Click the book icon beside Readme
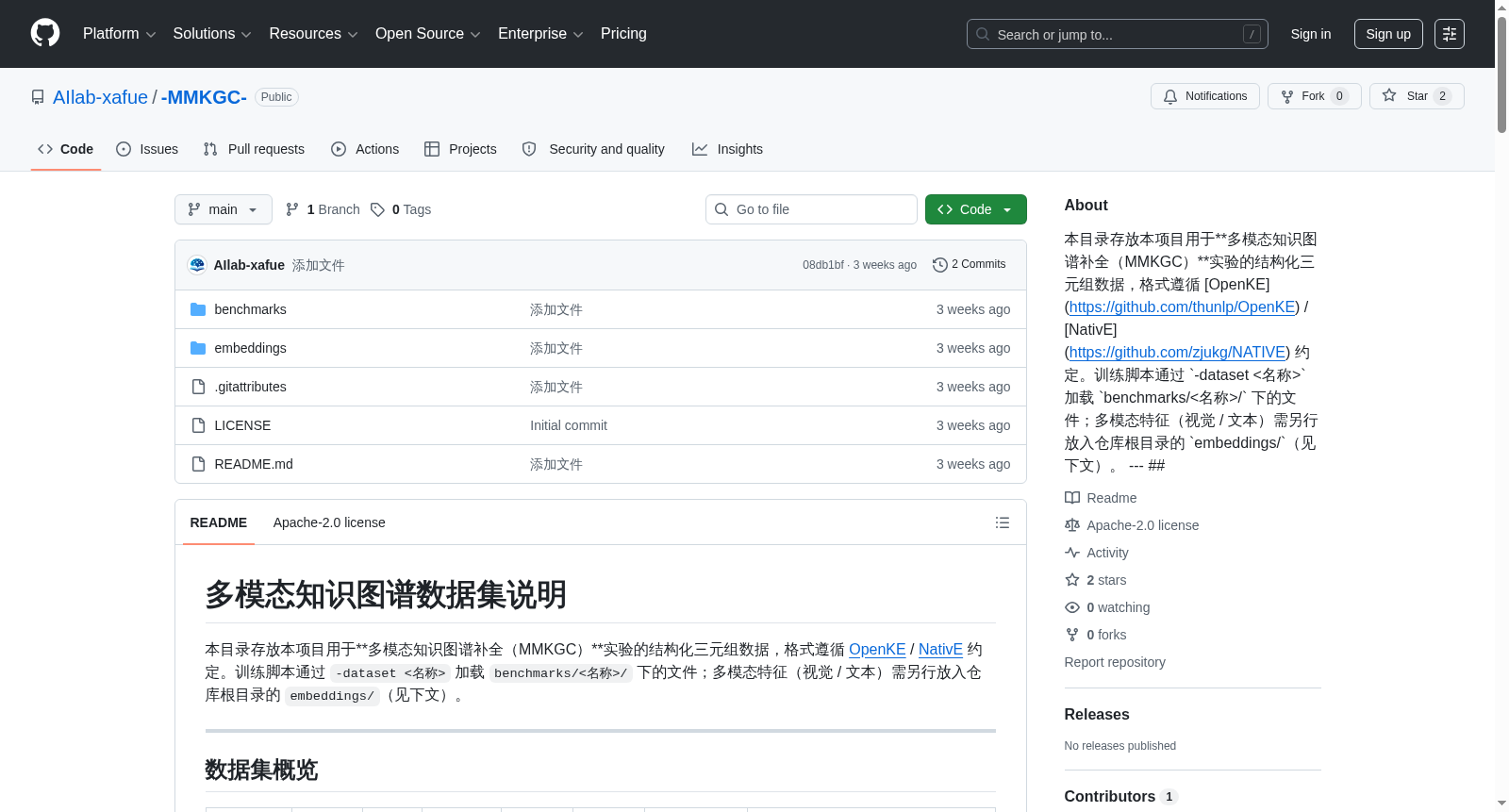This screenshot has height=812, width=1509. 1072,498
